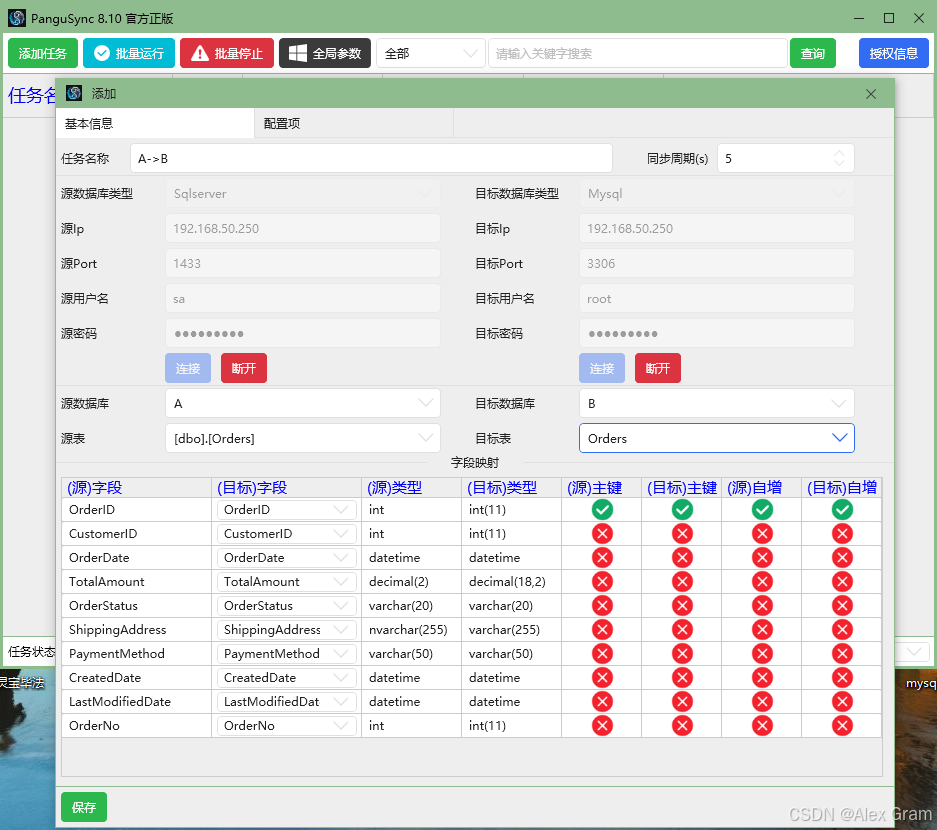Switch to the 配置项 tab
The height and width of the screenshot is (830, 937).
(x=354, y=124)
